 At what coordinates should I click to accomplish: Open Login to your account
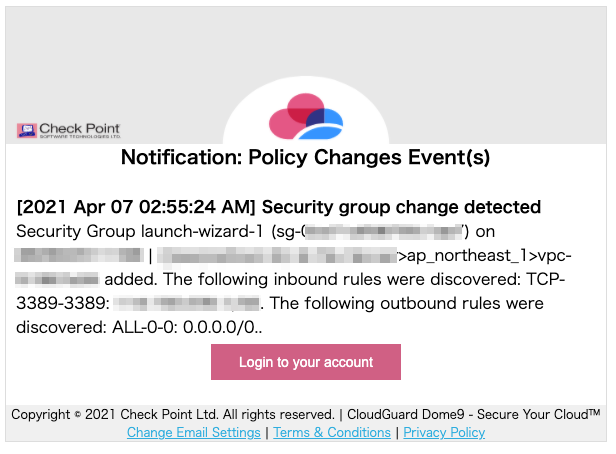[306, 362]
